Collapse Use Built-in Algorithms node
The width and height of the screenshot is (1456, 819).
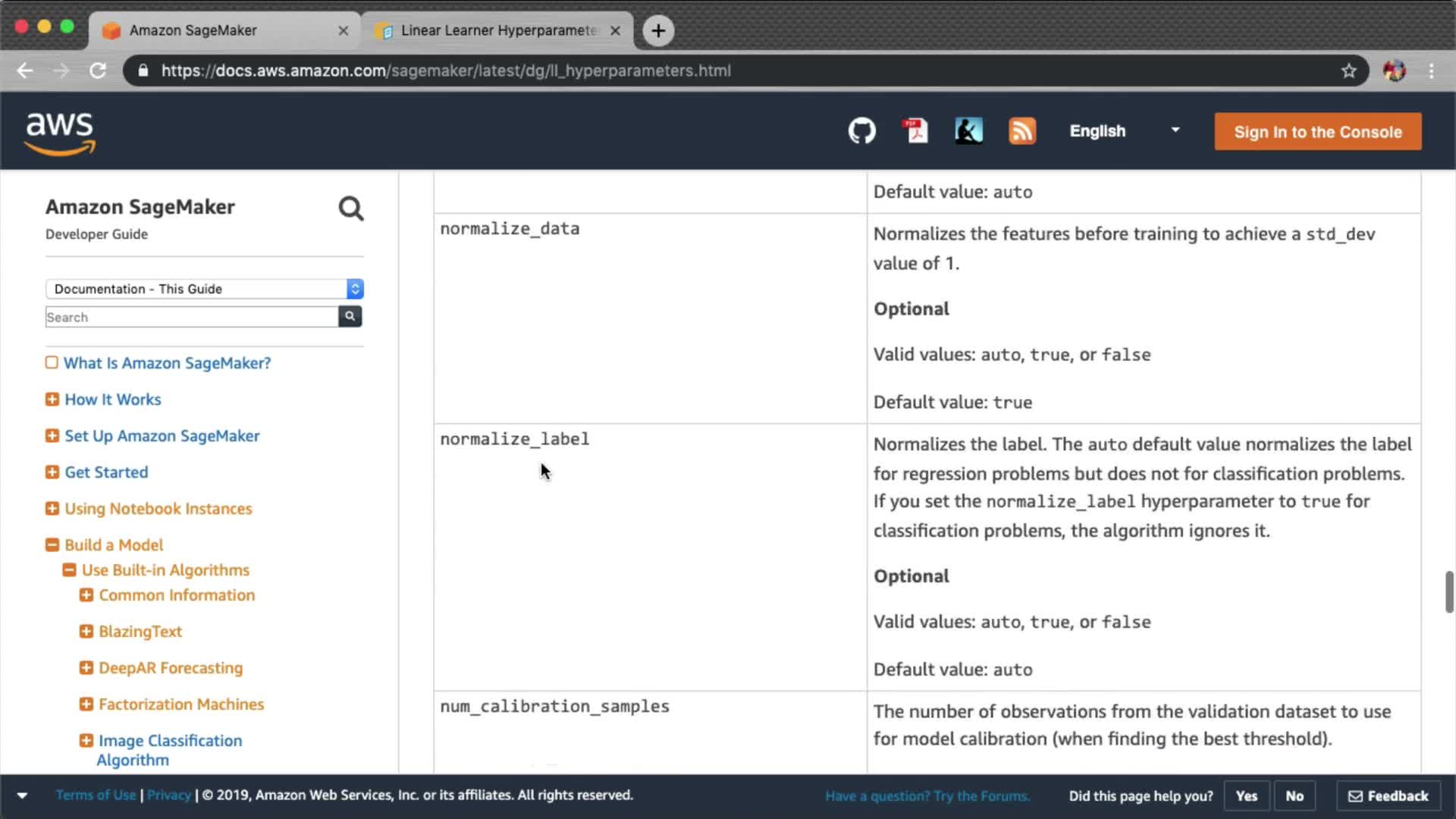[x=69, y=570]
